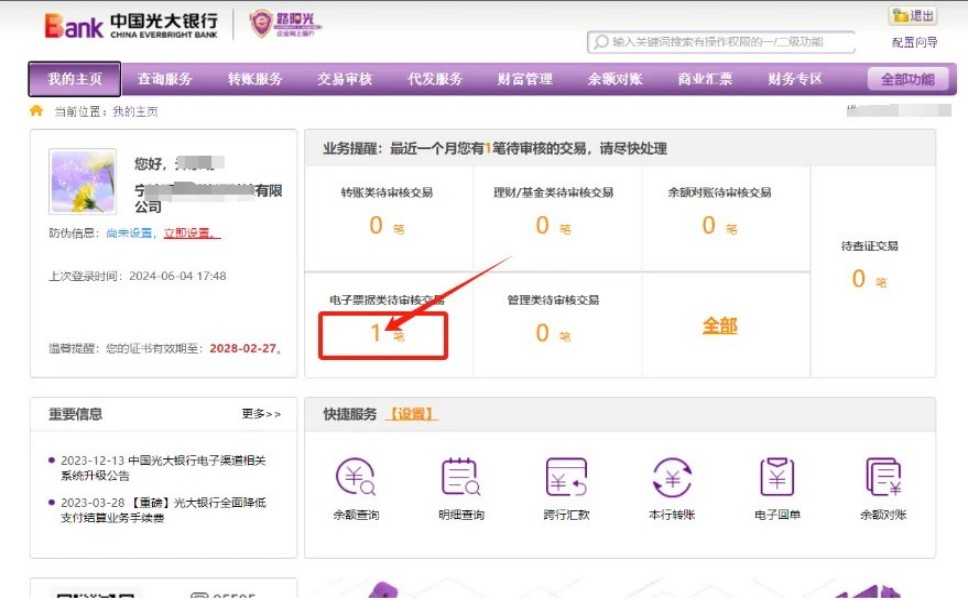968x600 pixels.
Task: Open the 余额对账 quick service icon
Action: point(883,478)
